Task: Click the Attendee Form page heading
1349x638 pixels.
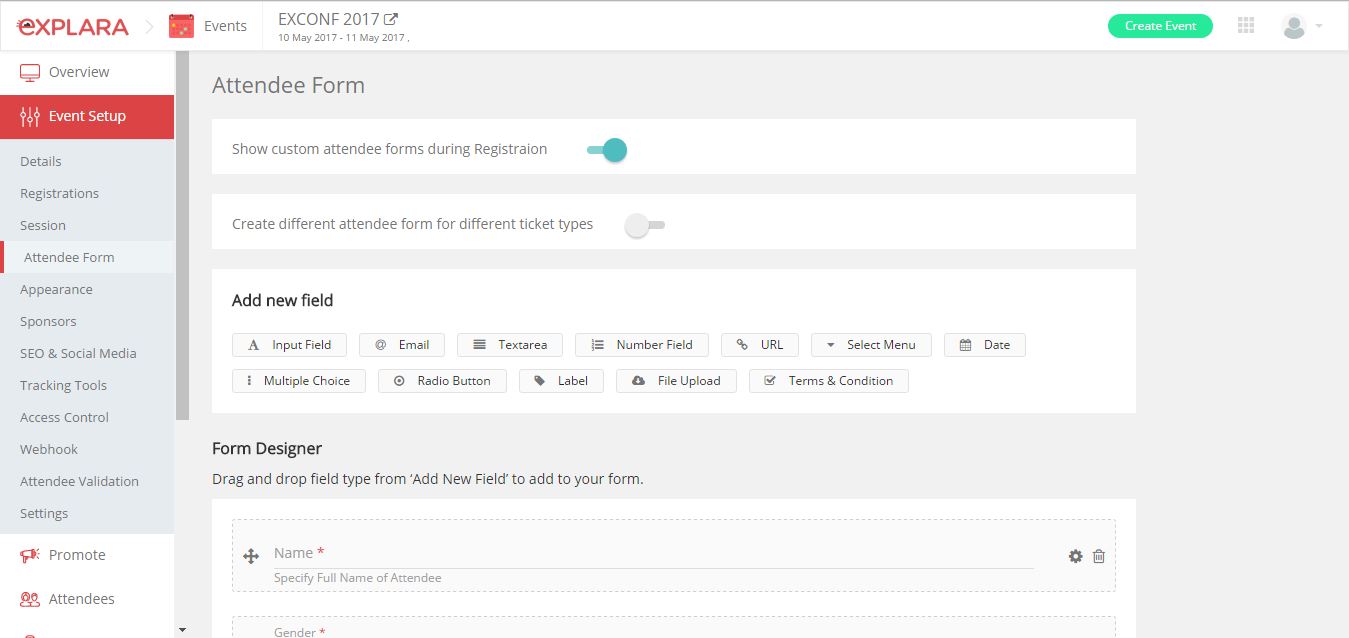Action: tap(288, 86)
